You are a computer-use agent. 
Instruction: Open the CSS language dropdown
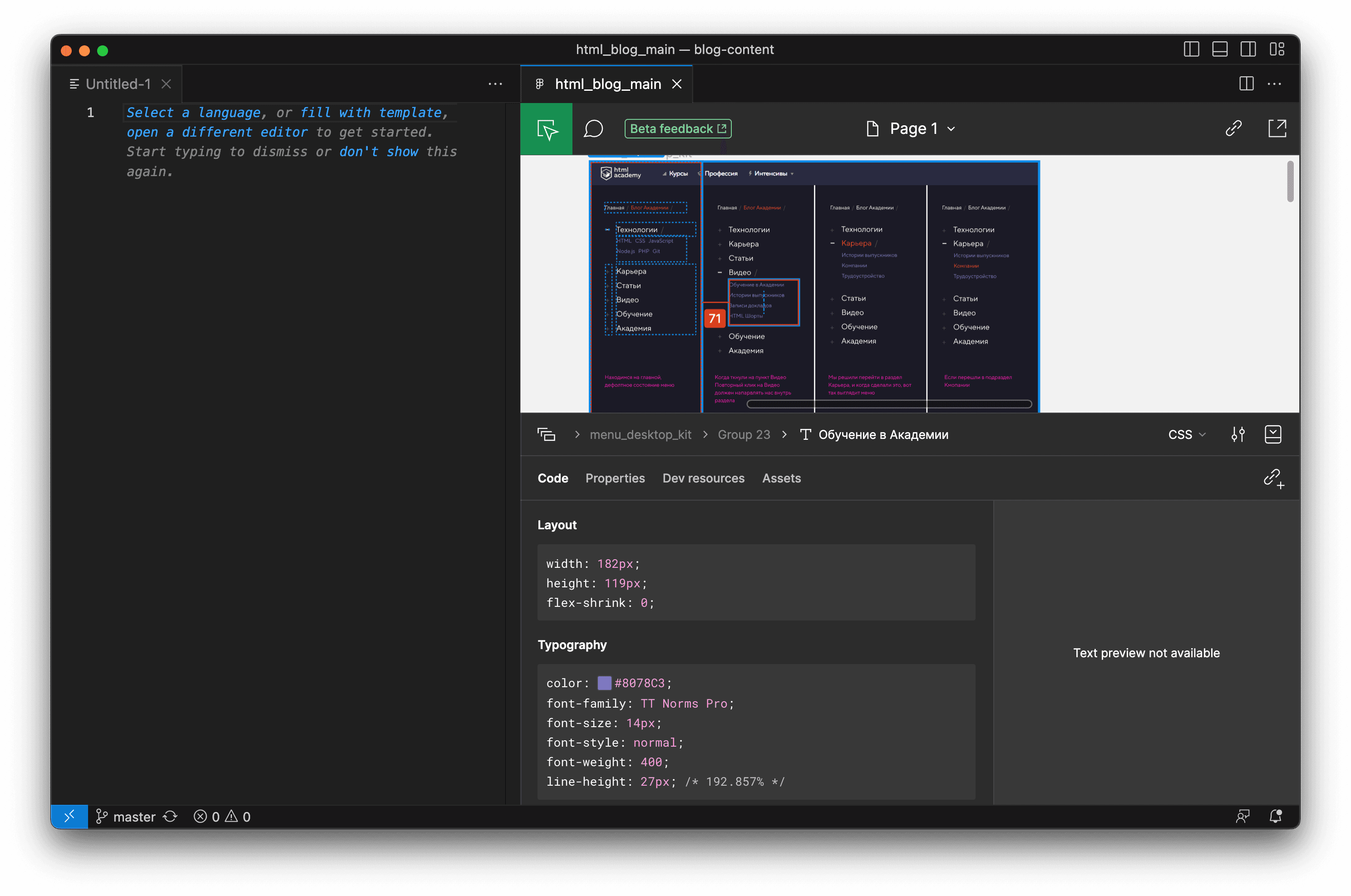point(1186,435)
